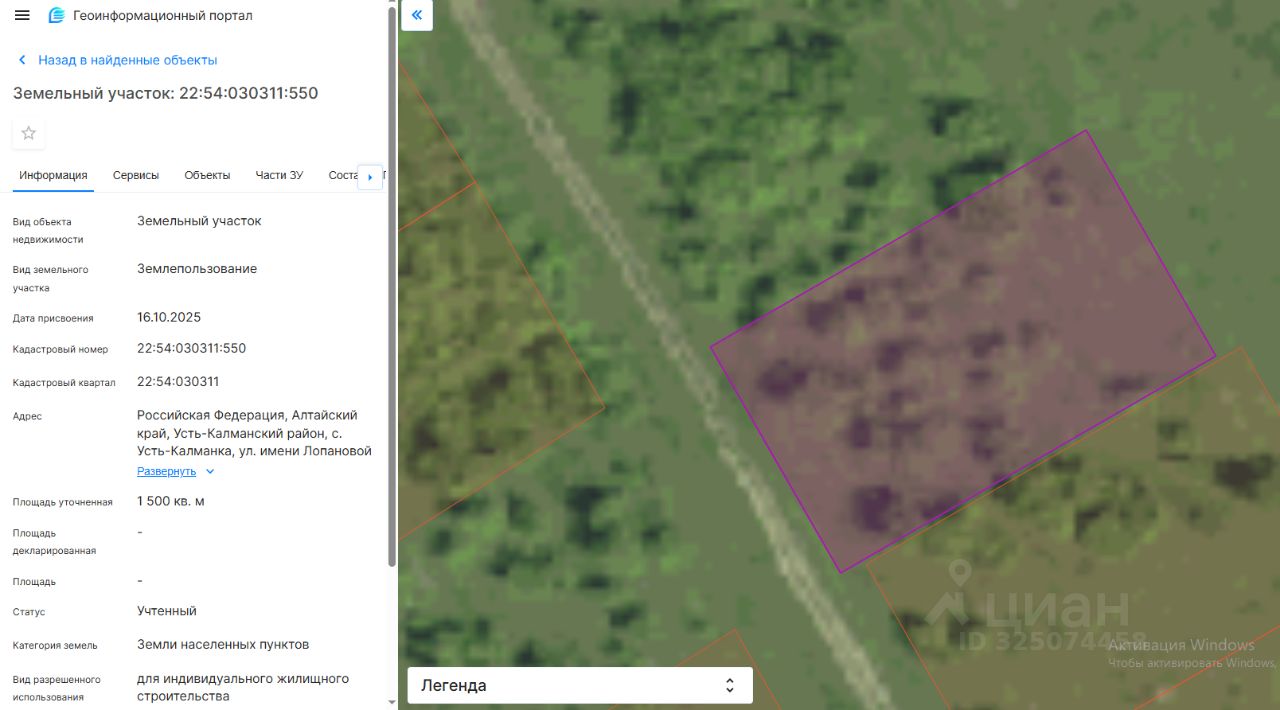Click the back arrow chevron
This screenshot has width=1280, height=710.
click(x=22, y=60)
